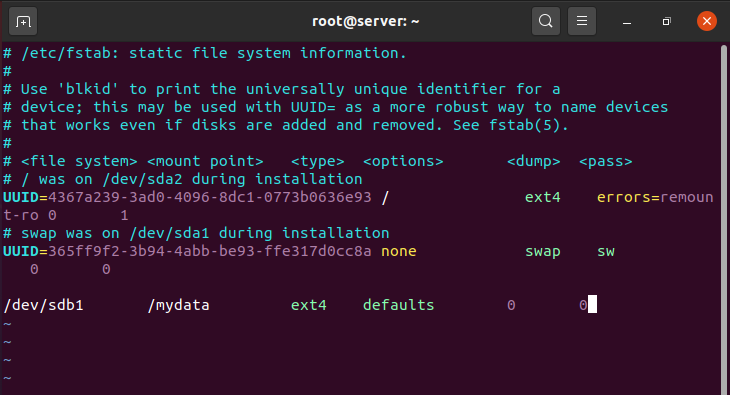Click the '/etc/fstab: static file system' comment
This screenshot has width=730, height=395.
tap(205, 53)
